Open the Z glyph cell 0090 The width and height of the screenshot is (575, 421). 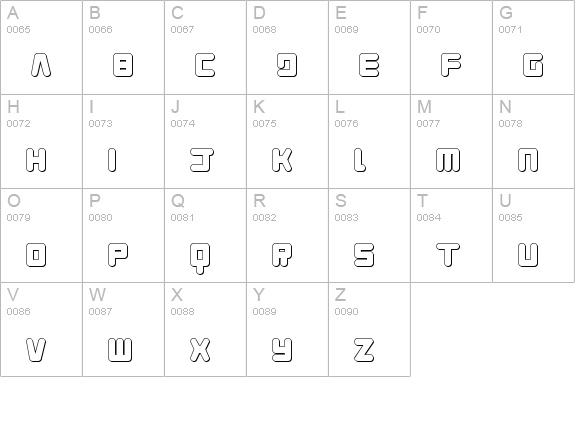tap(369, 329)
